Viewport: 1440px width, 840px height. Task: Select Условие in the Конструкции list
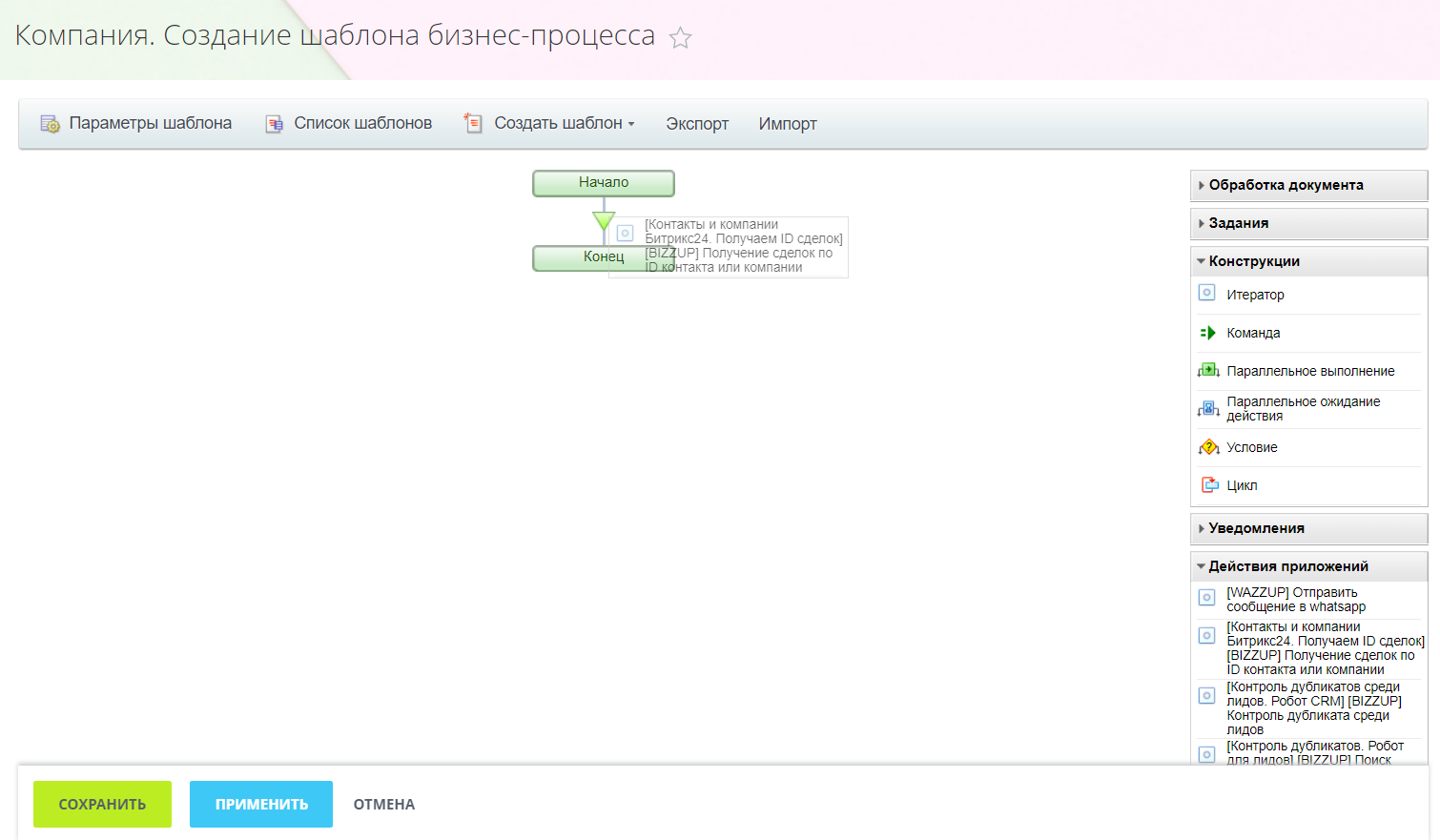click(1252, 447)
